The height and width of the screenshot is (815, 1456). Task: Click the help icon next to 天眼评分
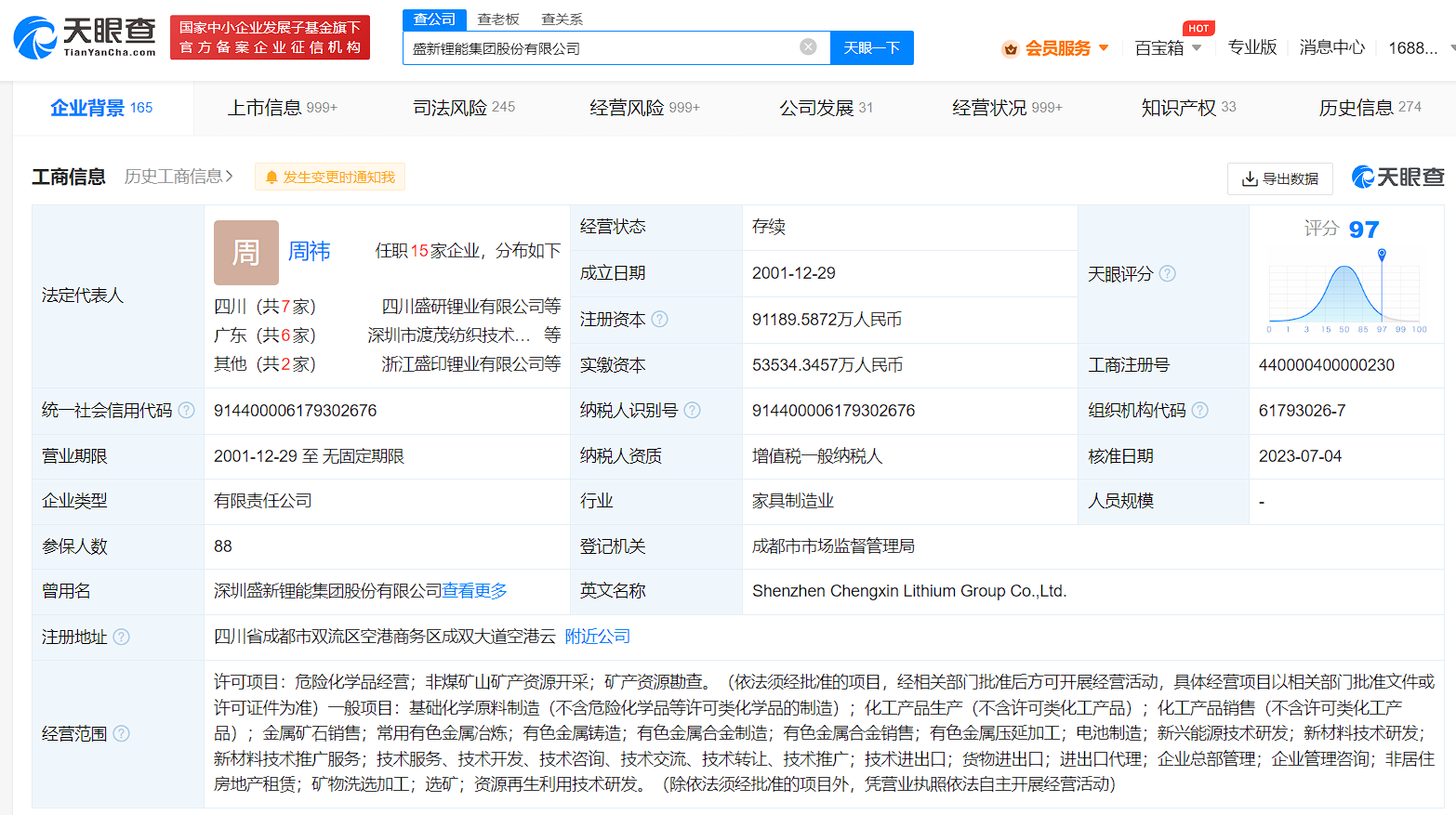pyautogui.click(x=1167, y=273)
